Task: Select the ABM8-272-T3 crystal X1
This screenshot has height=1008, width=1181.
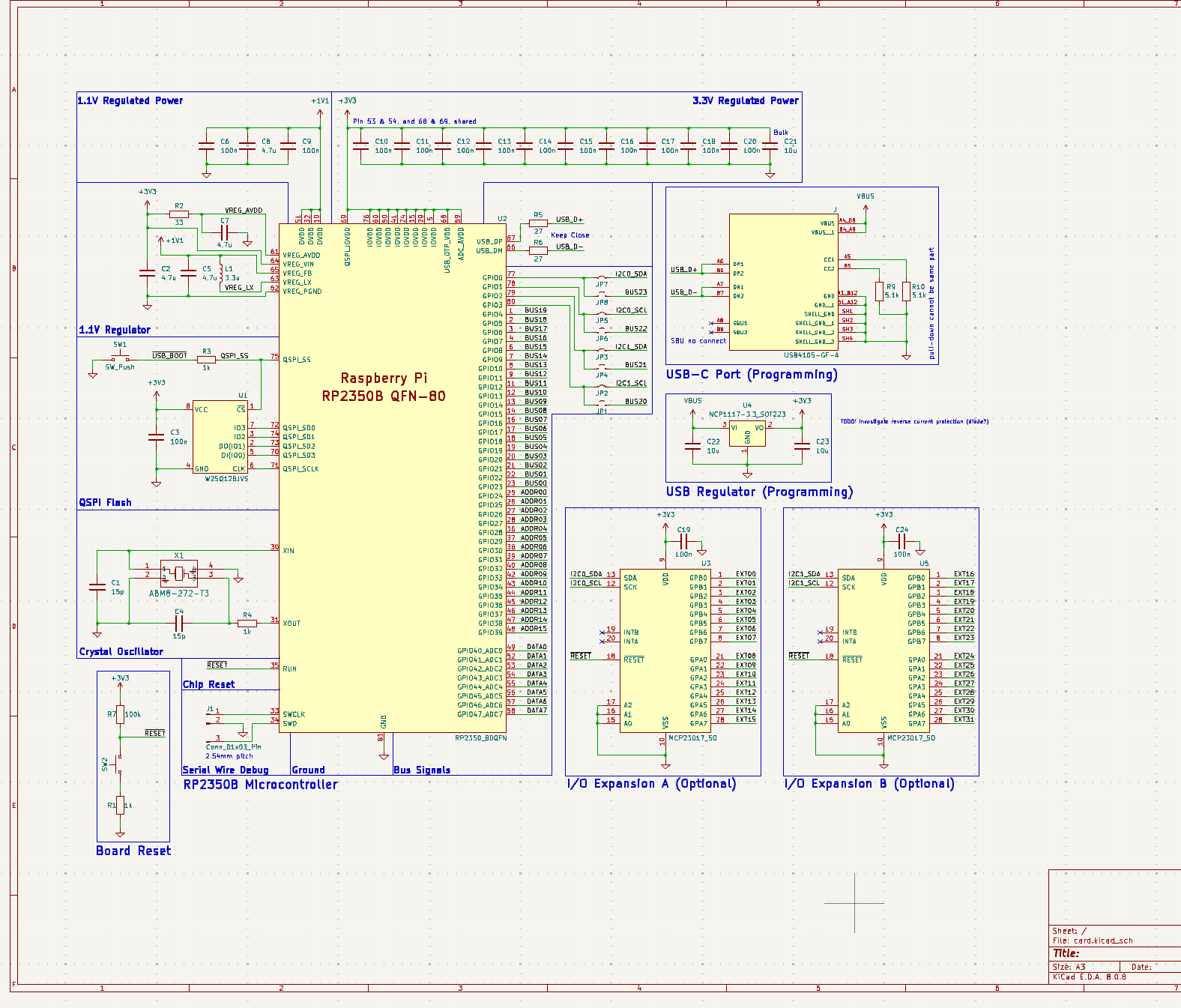Action: click(179, 573)
